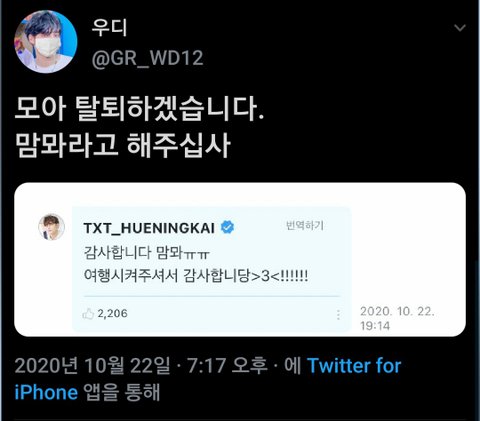Open the embedded screenshot image card
Screen dimensions: 480x421
coord(240,259)
